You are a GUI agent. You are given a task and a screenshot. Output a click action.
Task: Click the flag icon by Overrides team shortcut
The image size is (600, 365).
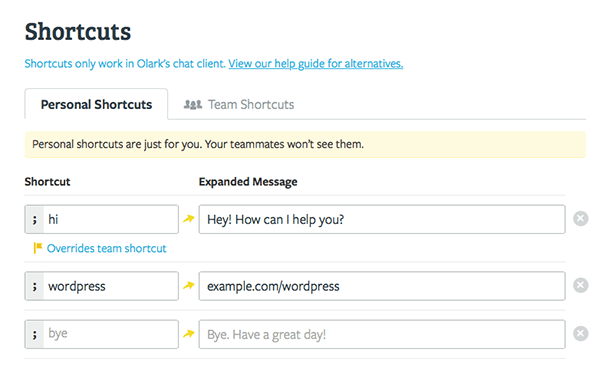click(38, 248)
